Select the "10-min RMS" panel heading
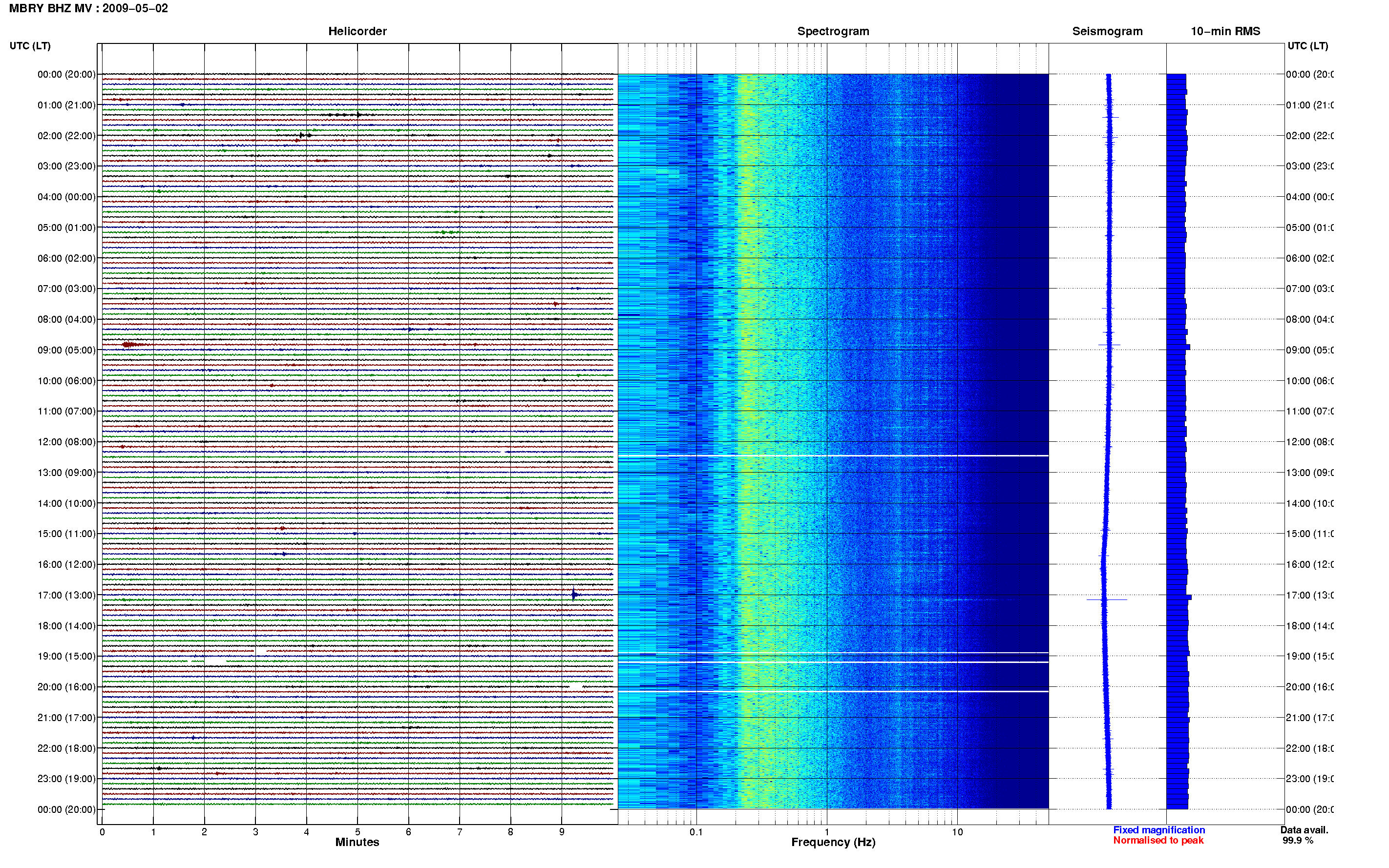1389x868 pixels. point(1225,32)
